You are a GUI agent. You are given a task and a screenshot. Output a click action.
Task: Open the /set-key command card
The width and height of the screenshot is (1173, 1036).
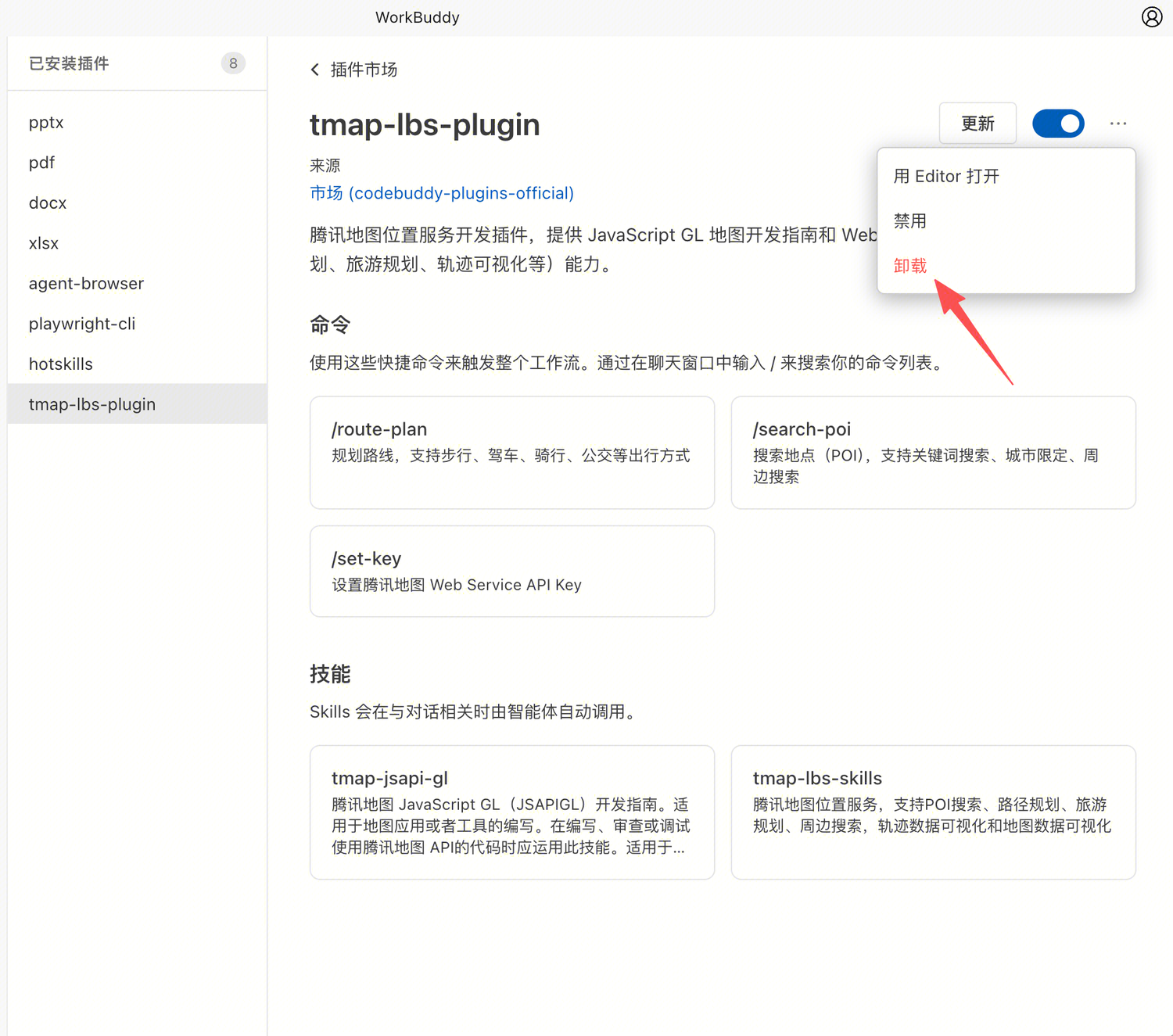[512, 571]
